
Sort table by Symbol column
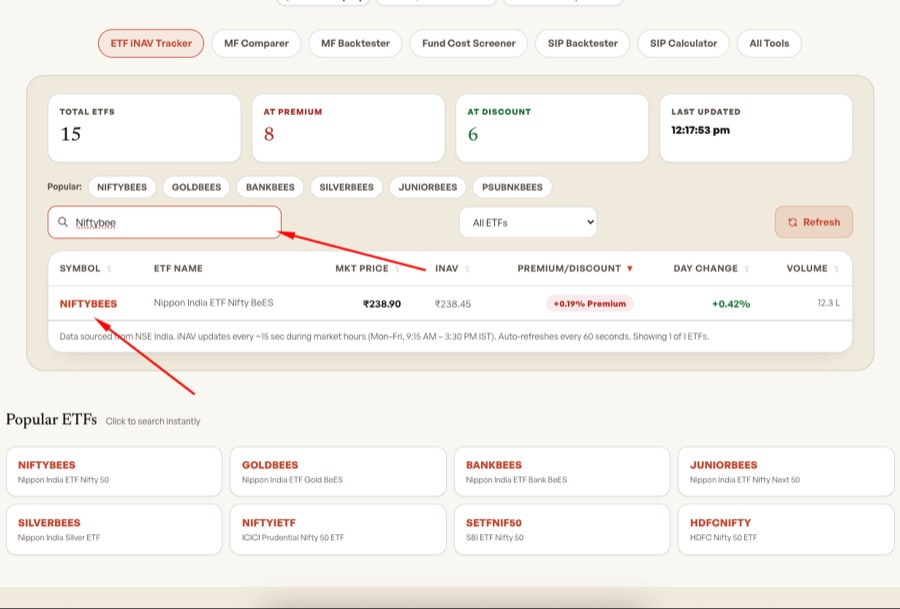85,269
